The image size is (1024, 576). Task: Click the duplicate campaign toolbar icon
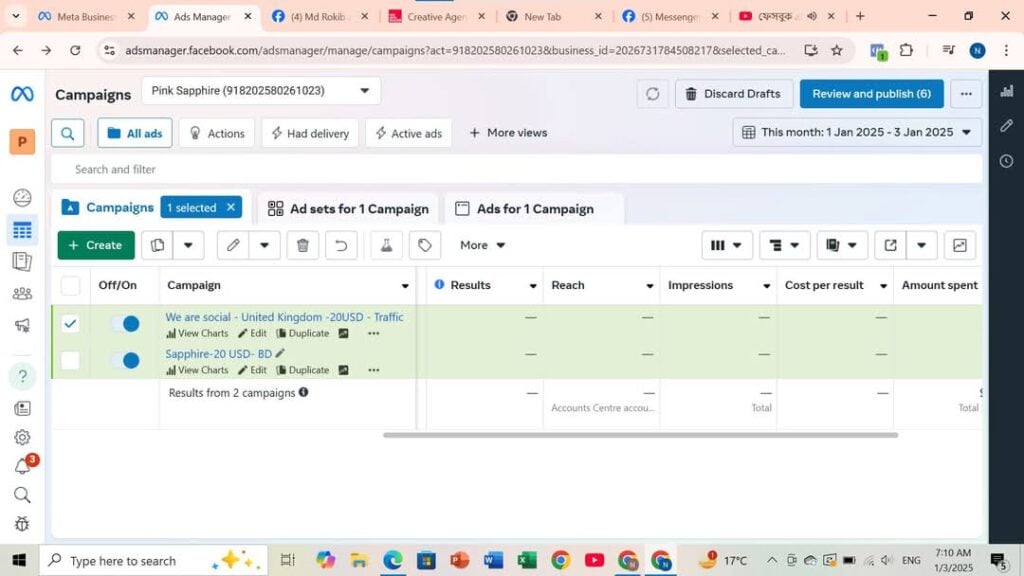tap(157, 245)
